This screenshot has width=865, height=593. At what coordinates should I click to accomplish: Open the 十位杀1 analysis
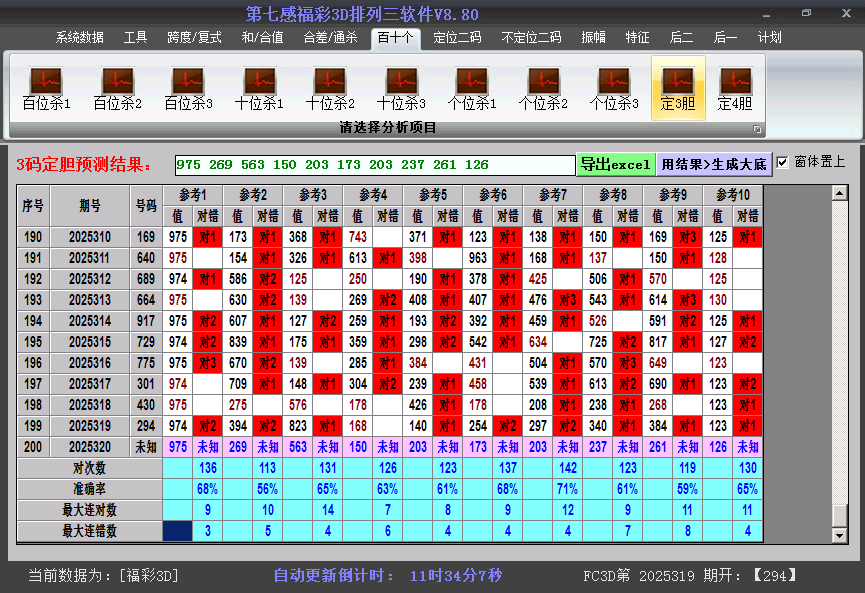[x=259, y=88]
